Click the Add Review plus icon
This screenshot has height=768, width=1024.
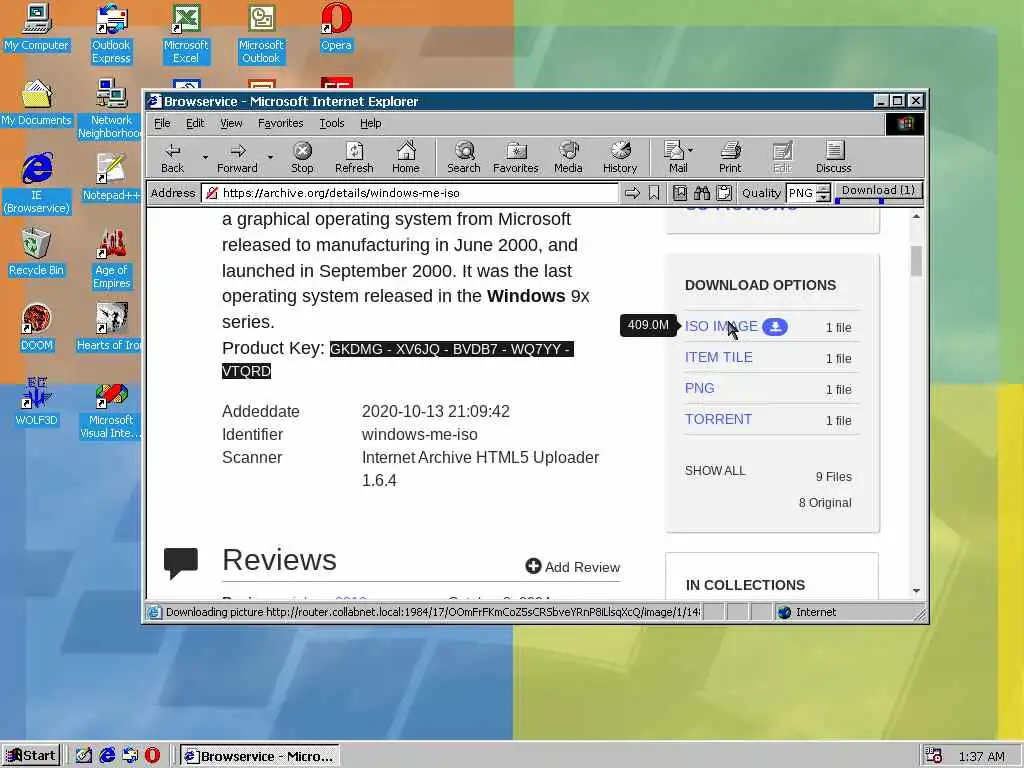[533, 566]
